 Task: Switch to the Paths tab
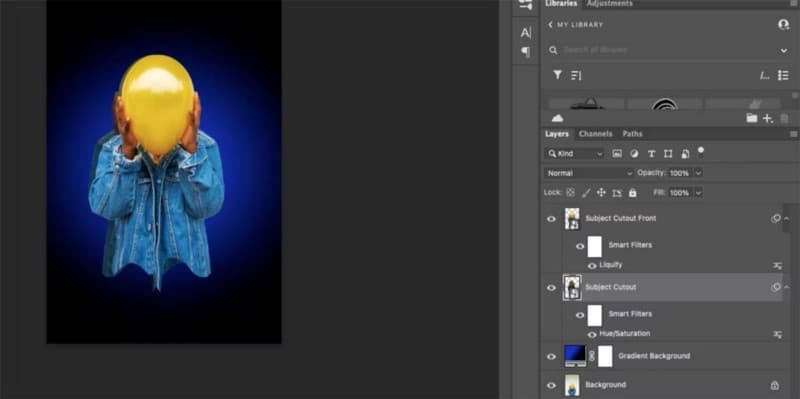tap(632, 134)
